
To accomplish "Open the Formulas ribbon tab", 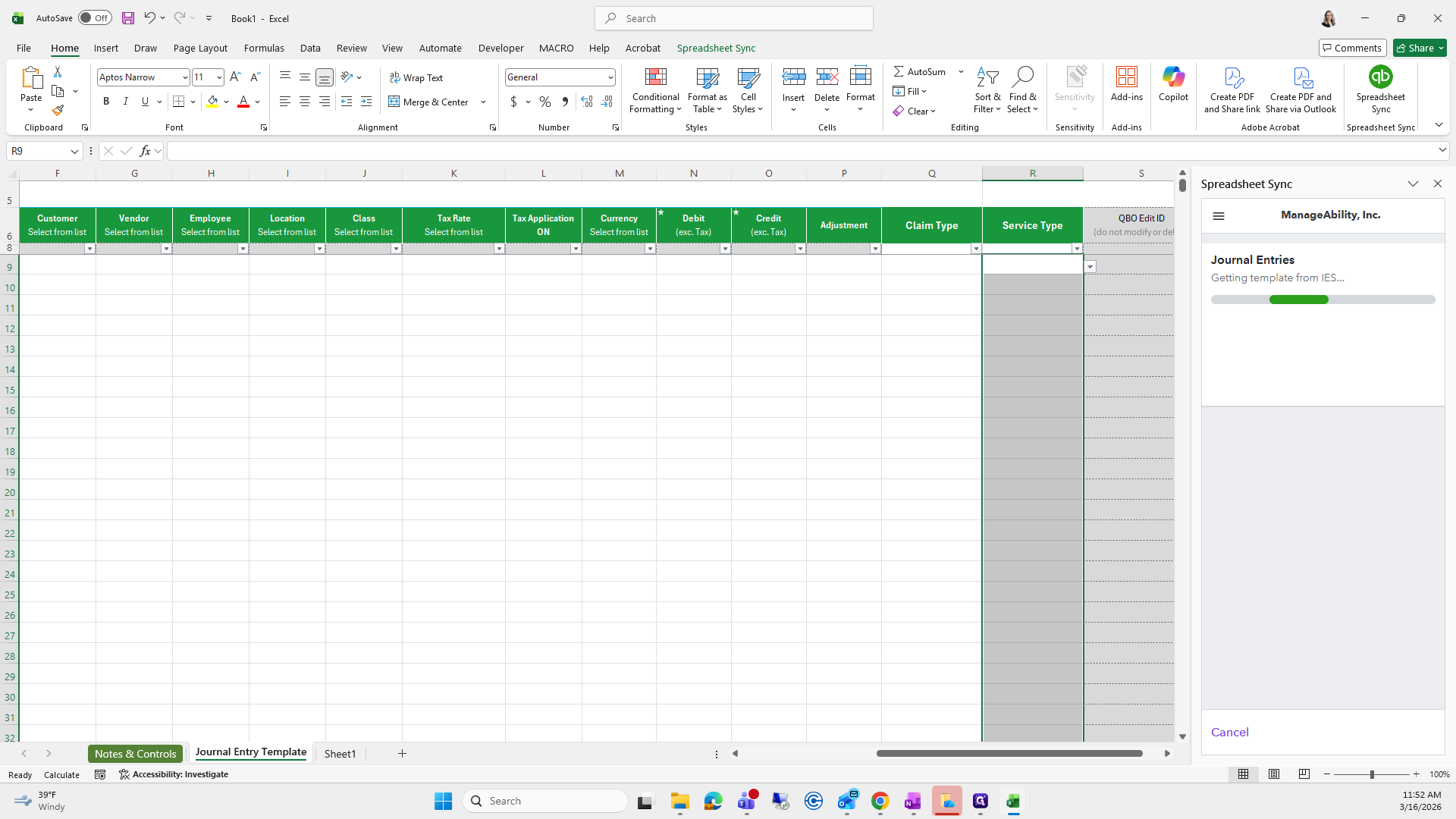I will [x=264, y=48].
